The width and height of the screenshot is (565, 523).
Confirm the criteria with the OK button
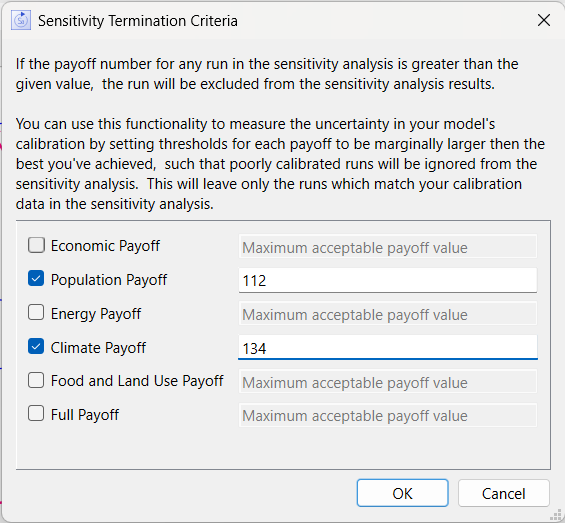402,493
